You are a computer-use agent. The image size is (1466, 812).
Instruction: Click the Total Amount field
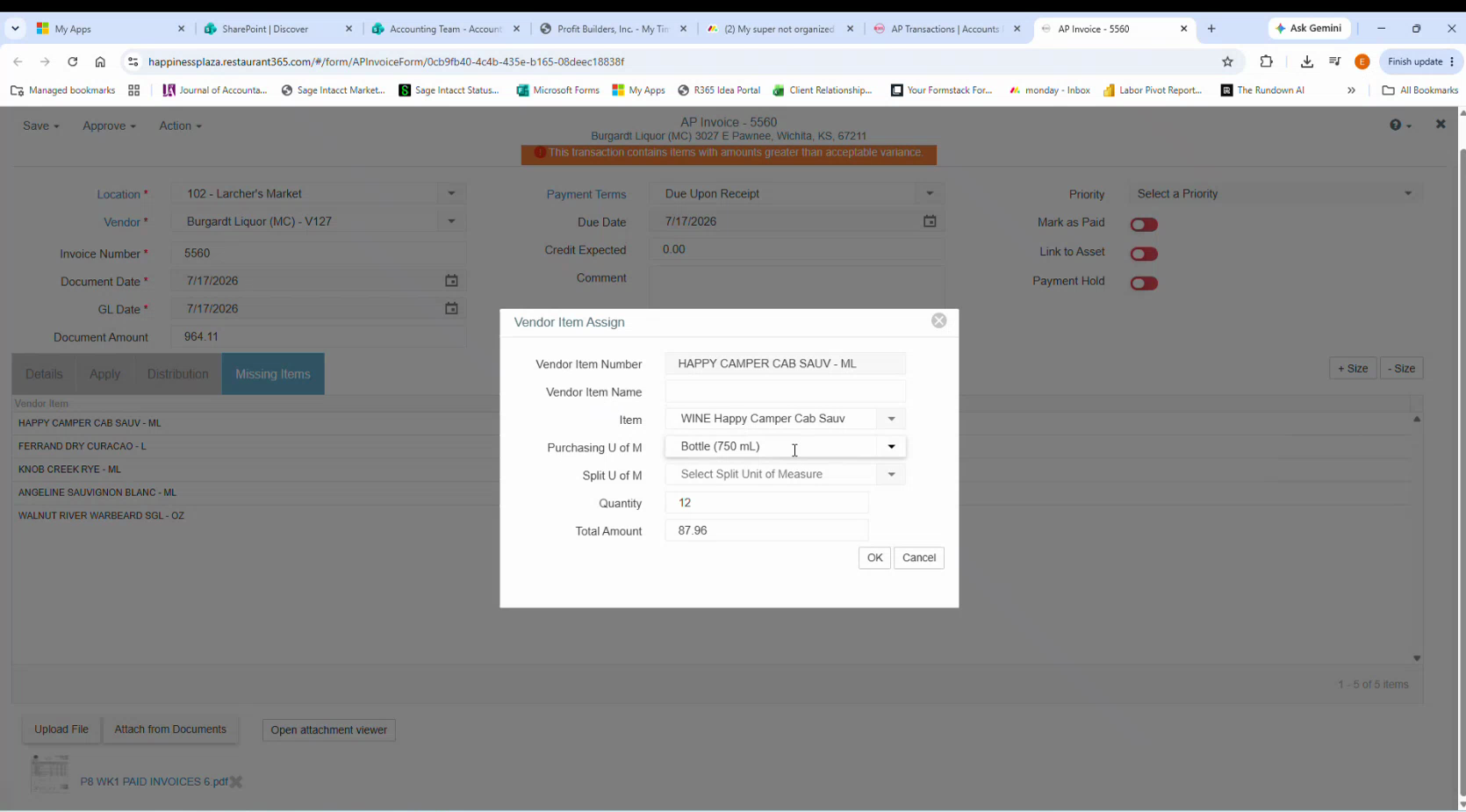(x=766, y=531)
